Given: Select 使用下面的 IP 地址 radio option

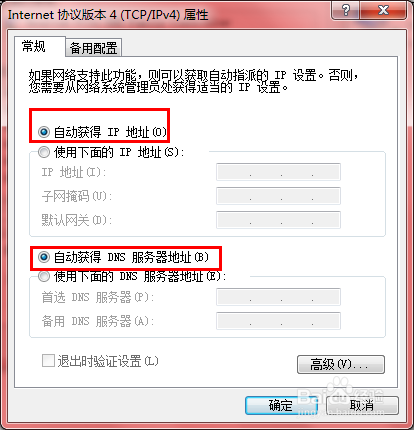Looking at the screenshot, I should [x=44, y=152].
